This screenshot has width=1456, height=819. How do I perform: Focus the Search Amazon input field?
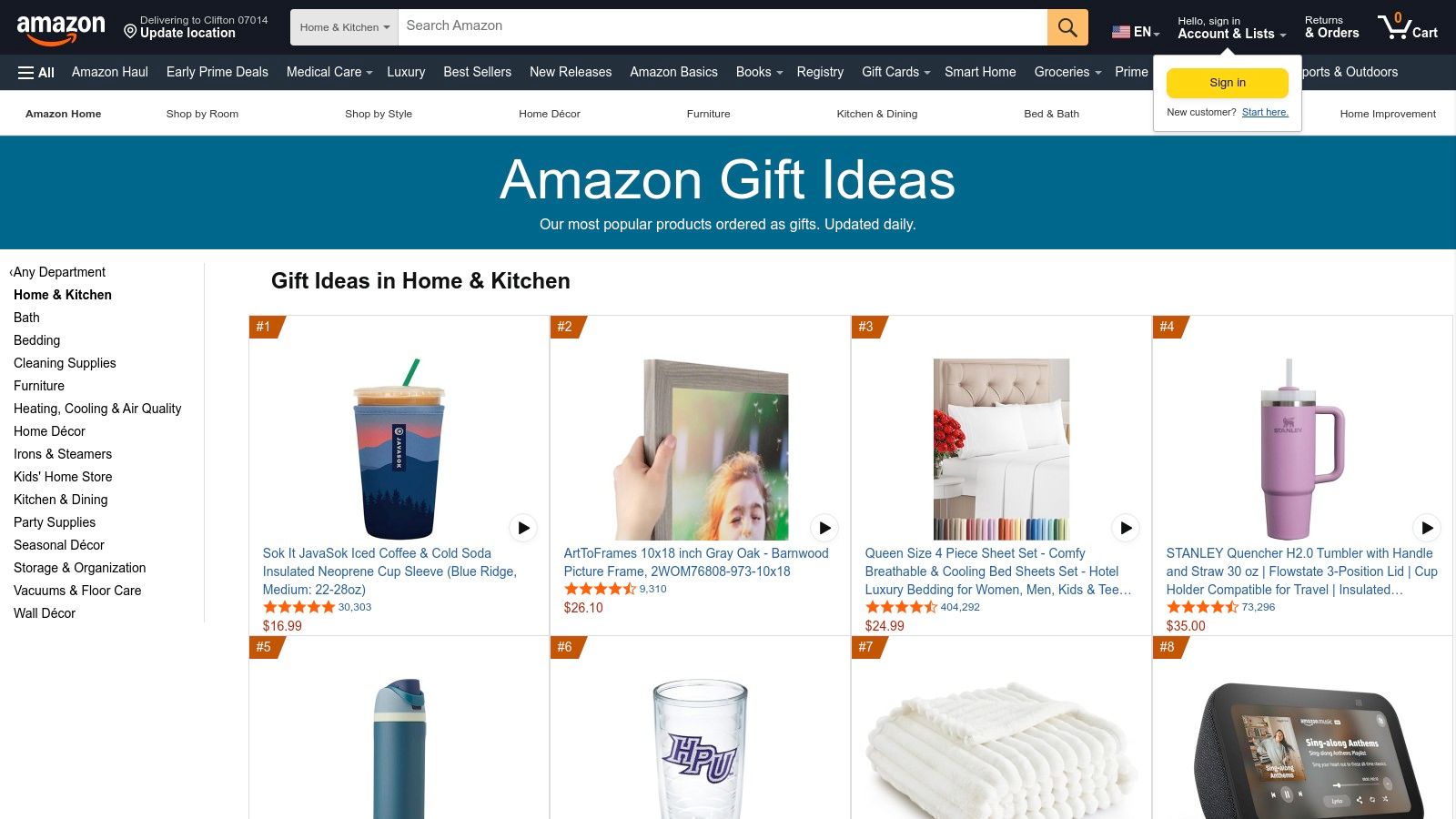coord(723,27)
